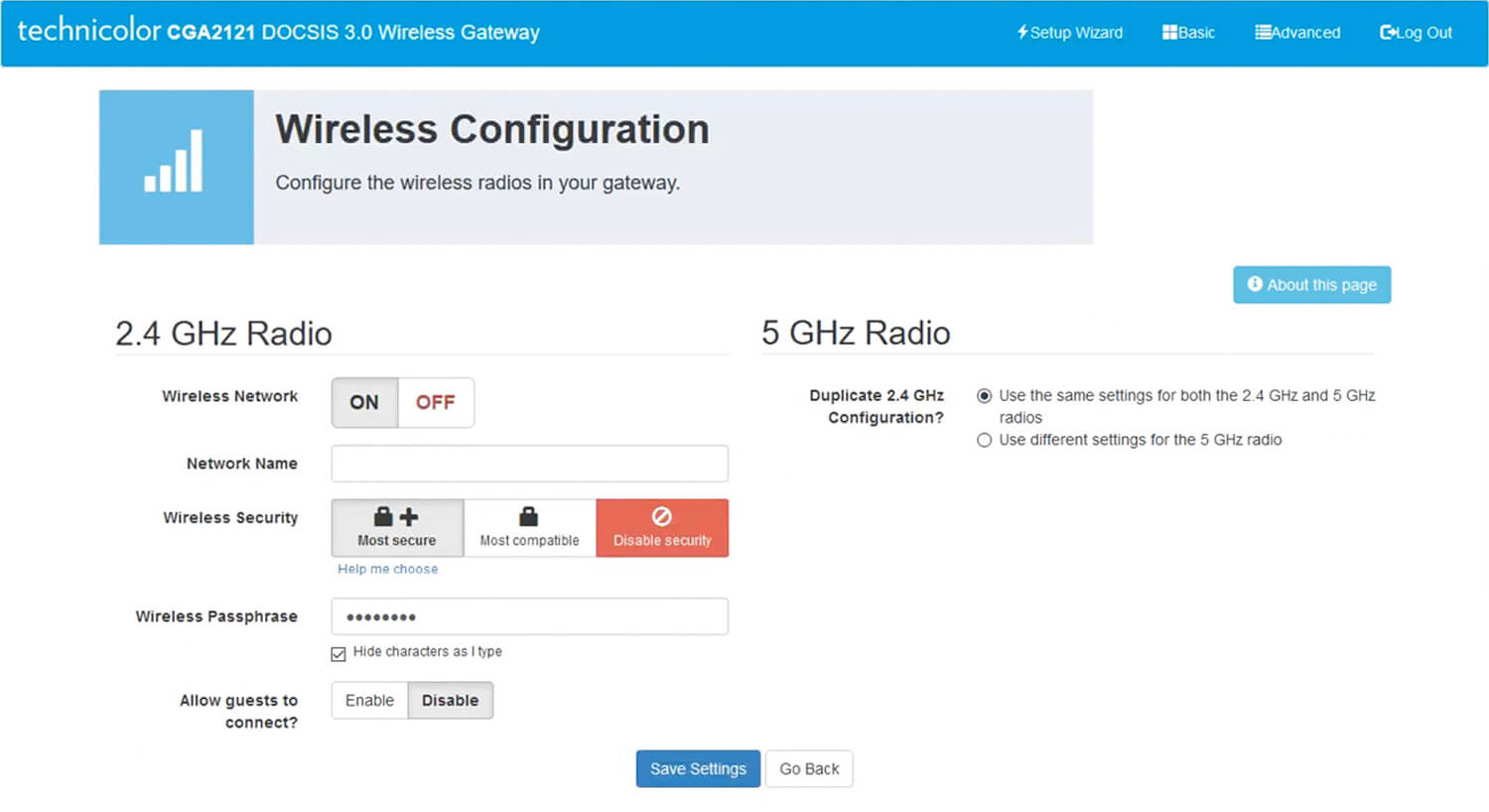Viewport: 1489px width, 812px height.
Task: Select Most secure lock-plus icon
Action: 396,516
